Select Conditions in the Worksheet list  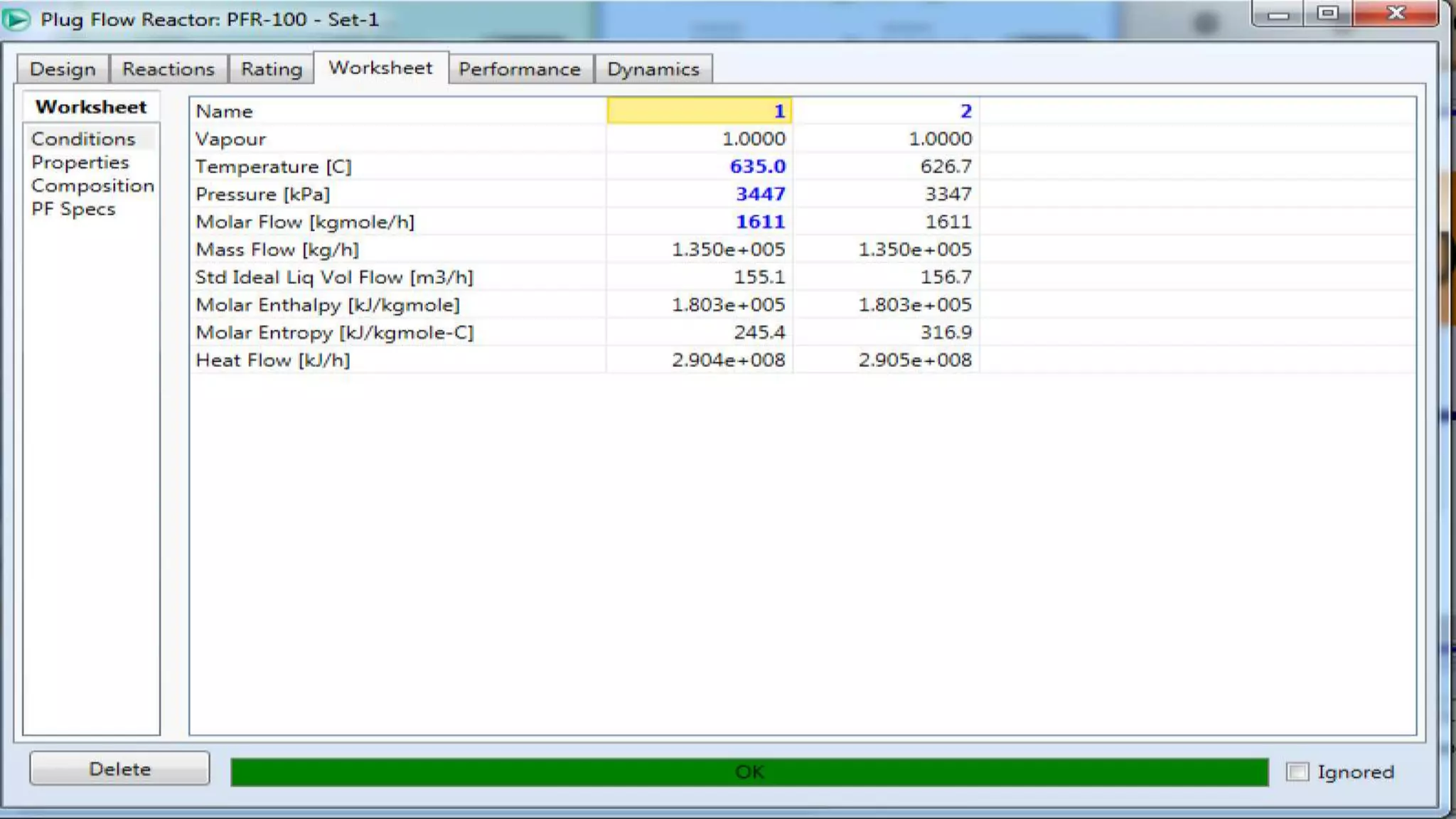[83, 139]
